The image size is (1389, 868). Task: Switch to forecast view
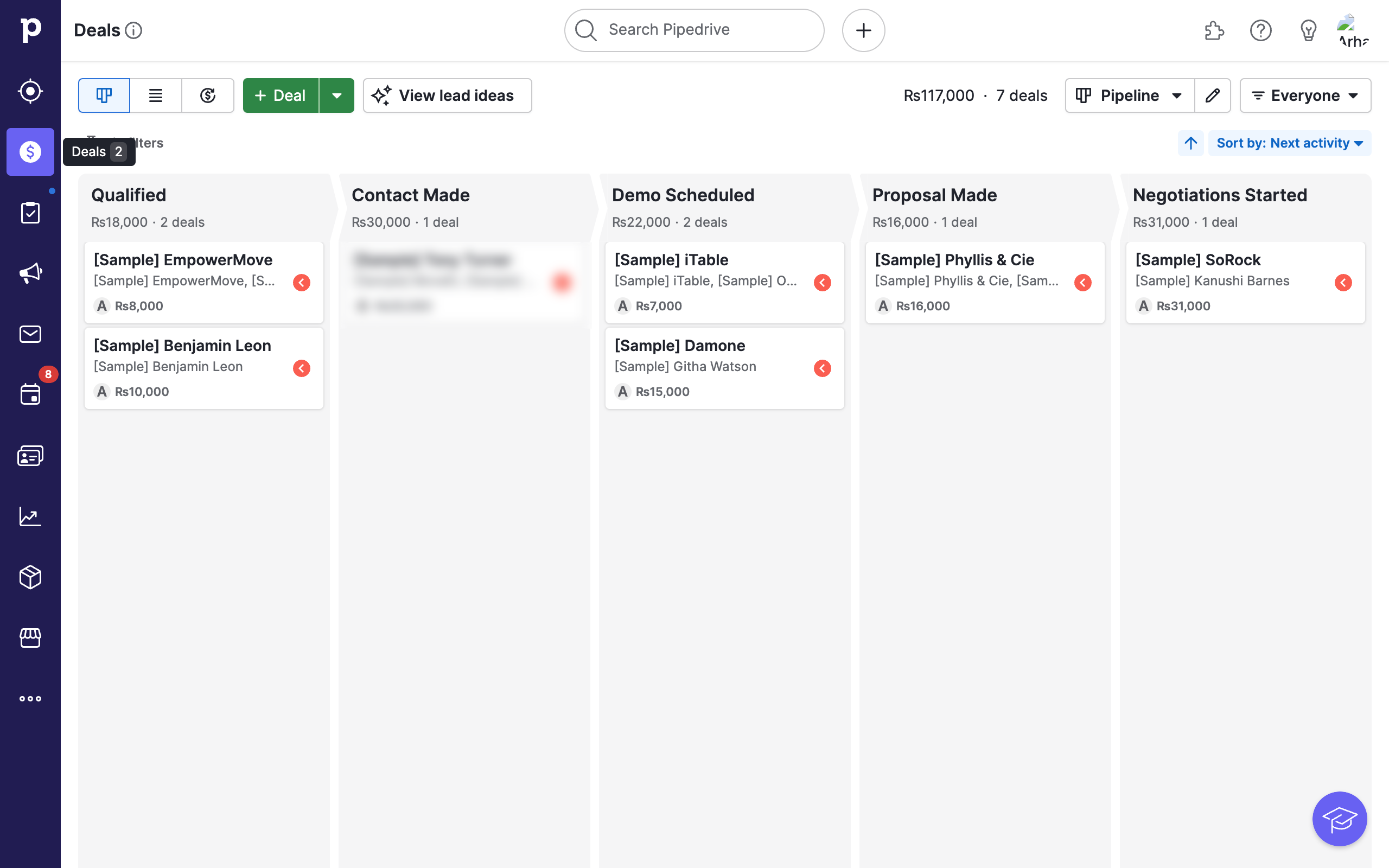(x=207, y=95)
